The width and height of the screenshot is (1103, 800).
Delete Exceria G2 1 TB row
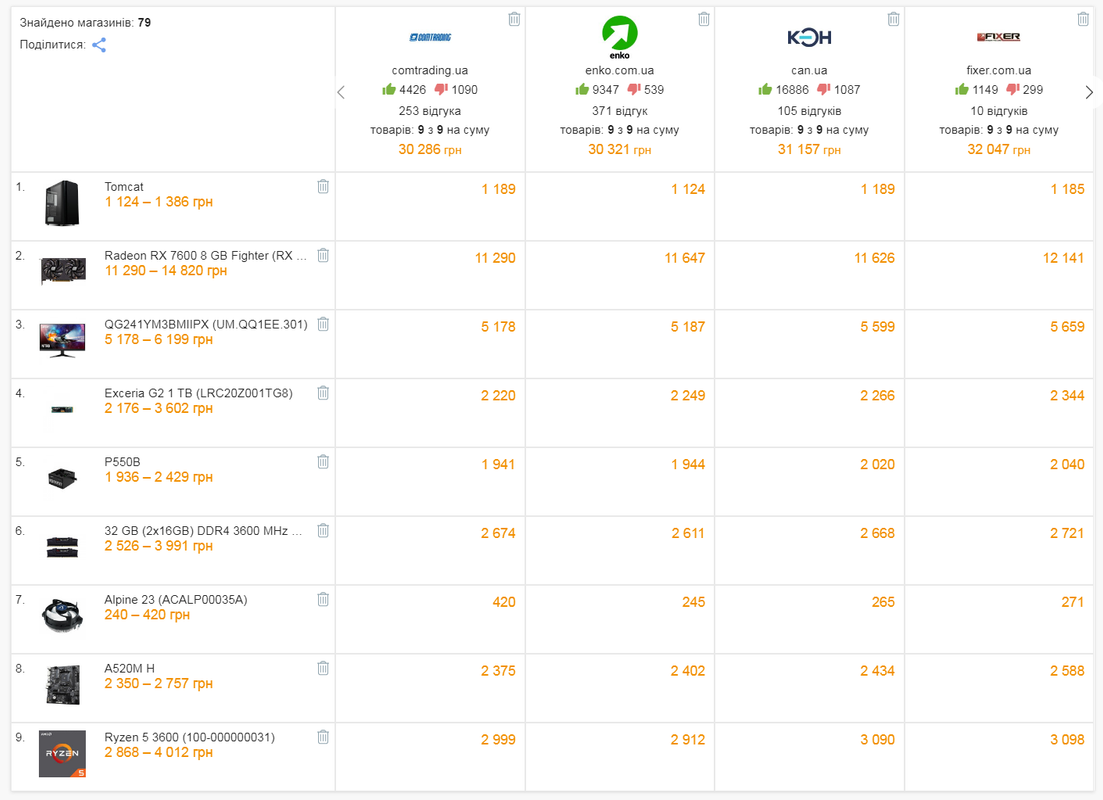323,393
